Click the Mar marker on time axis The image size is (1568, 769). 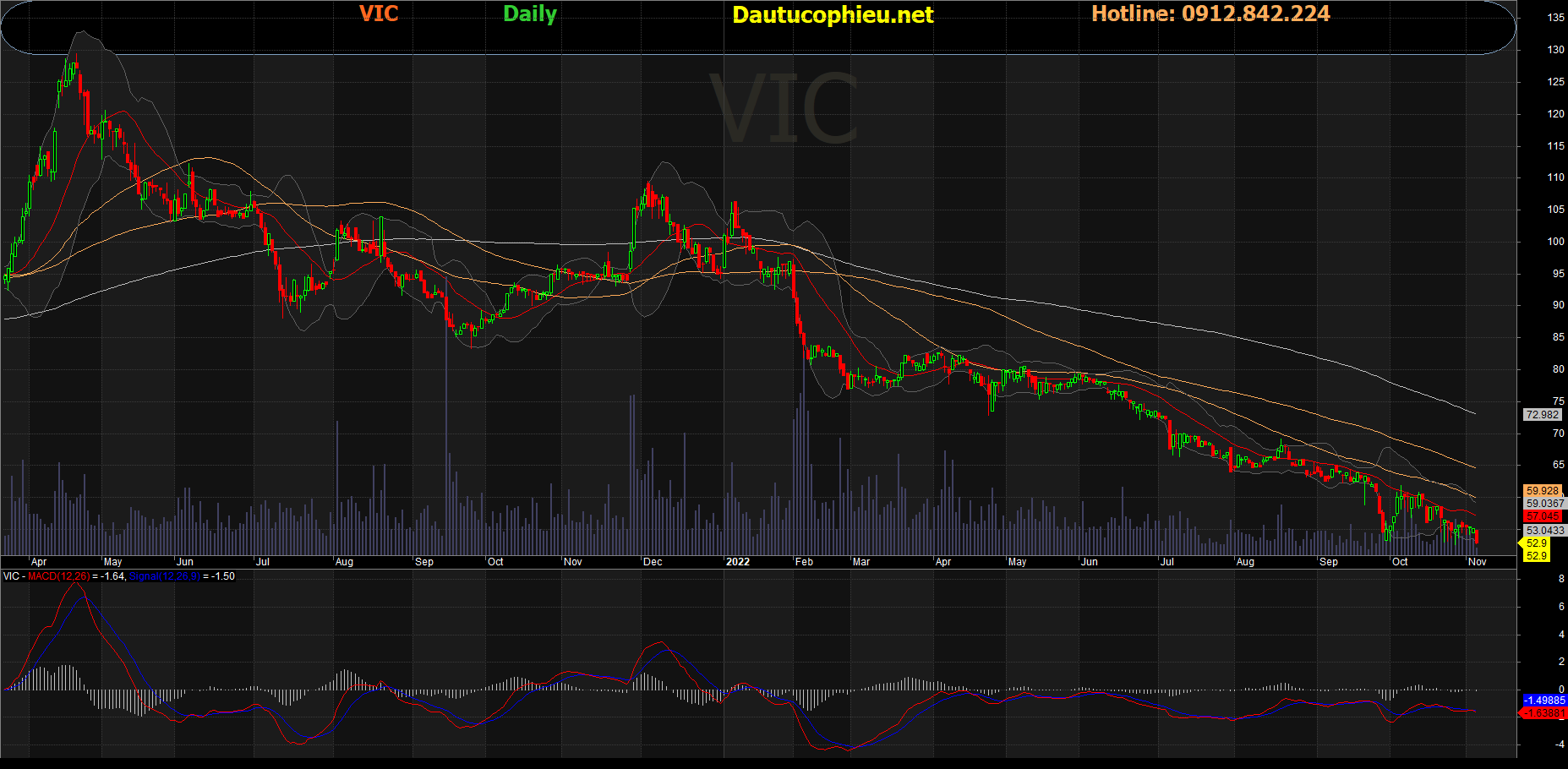pyautogui.click(x=860, y=562)
